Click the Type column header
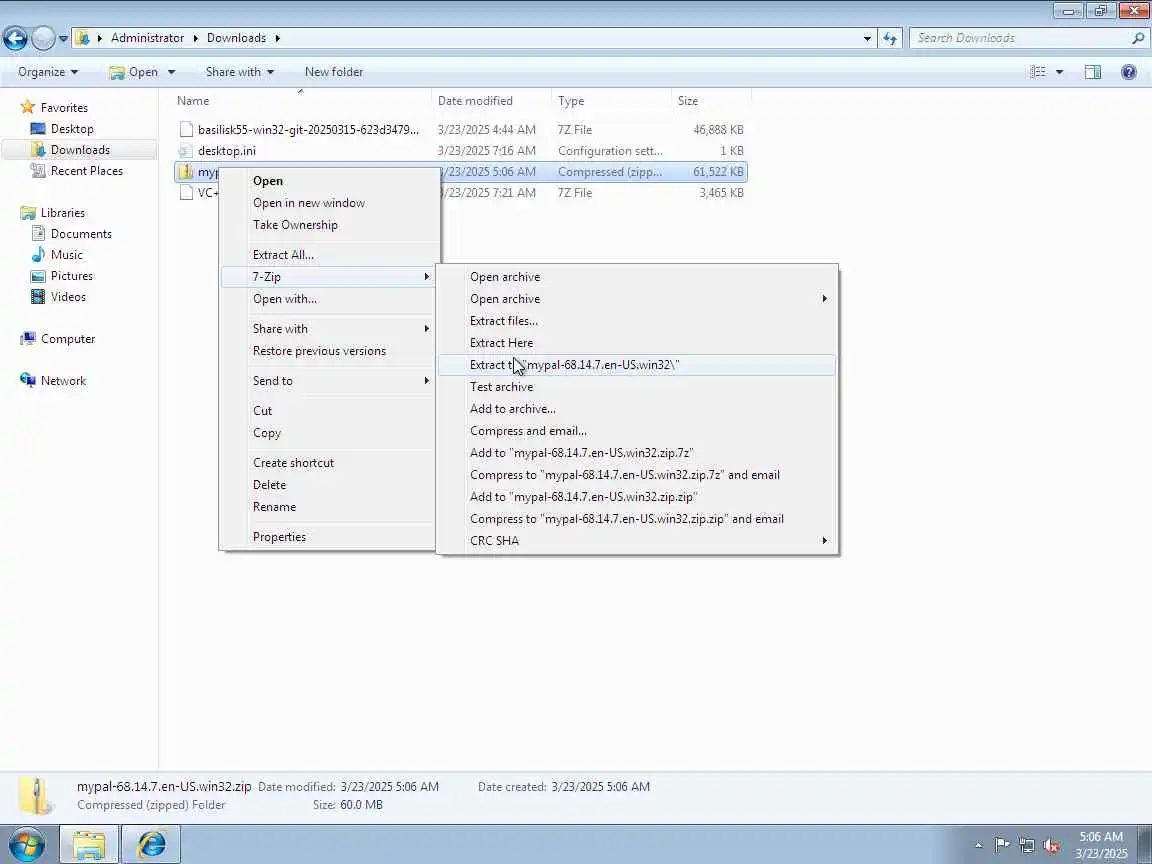1152x864 pixels. (x=611, y=101)
